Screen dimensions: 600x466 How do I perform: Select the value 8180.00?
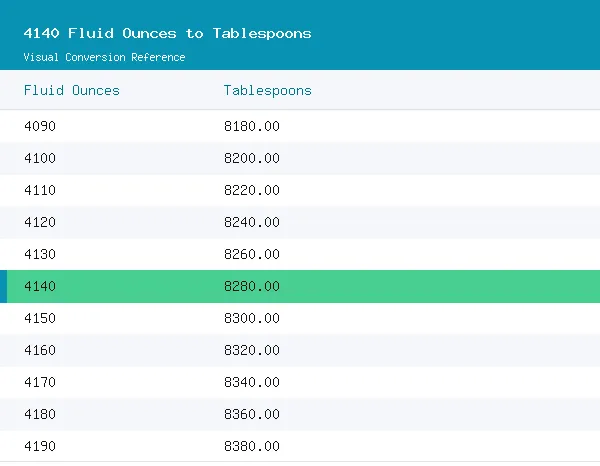pyautogui.click(x=252, y=126)
